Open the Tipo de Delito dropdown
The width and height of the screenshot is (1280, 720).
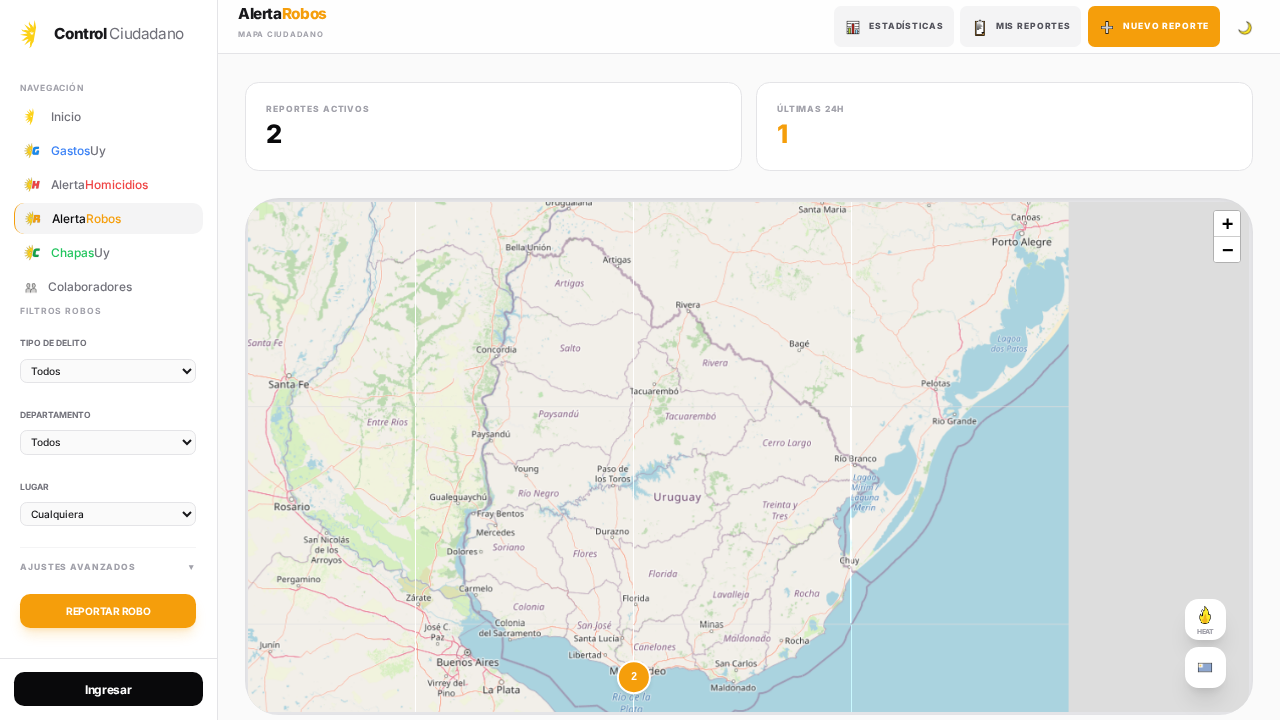tap(108, 371)
